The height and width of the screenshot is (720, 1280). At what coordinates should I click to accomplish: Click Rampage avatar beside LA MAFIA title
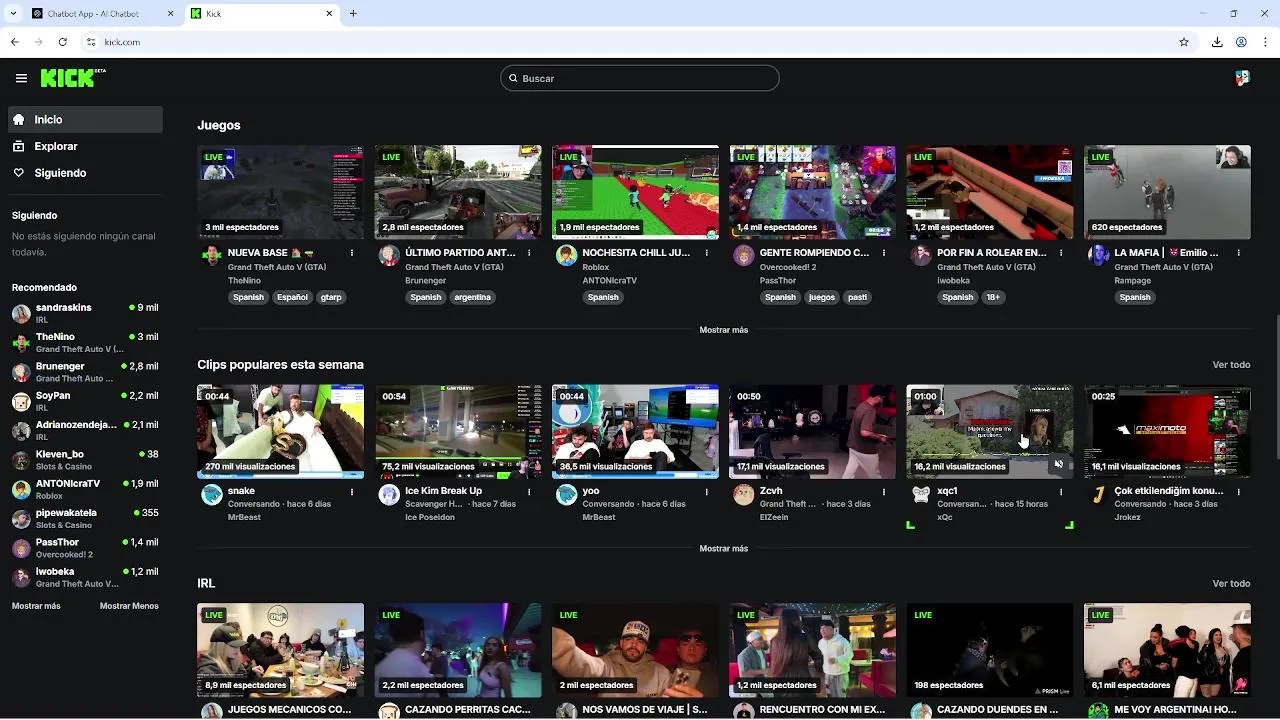point(1098,255)
